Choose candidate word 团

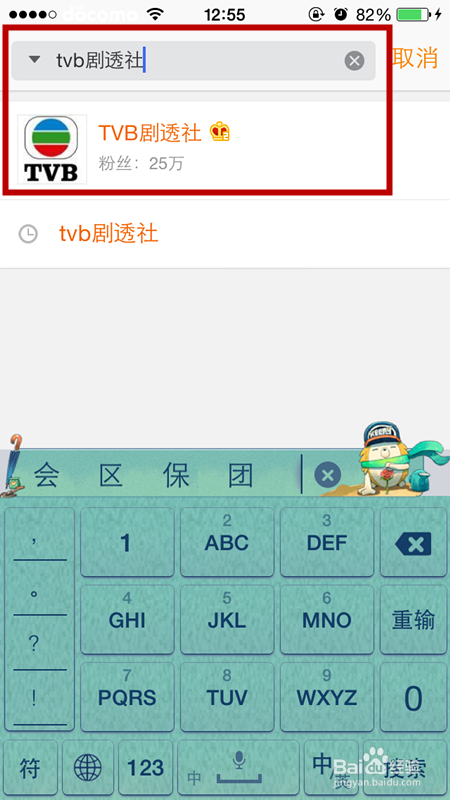pyautogui.click(x=241, y=476)
